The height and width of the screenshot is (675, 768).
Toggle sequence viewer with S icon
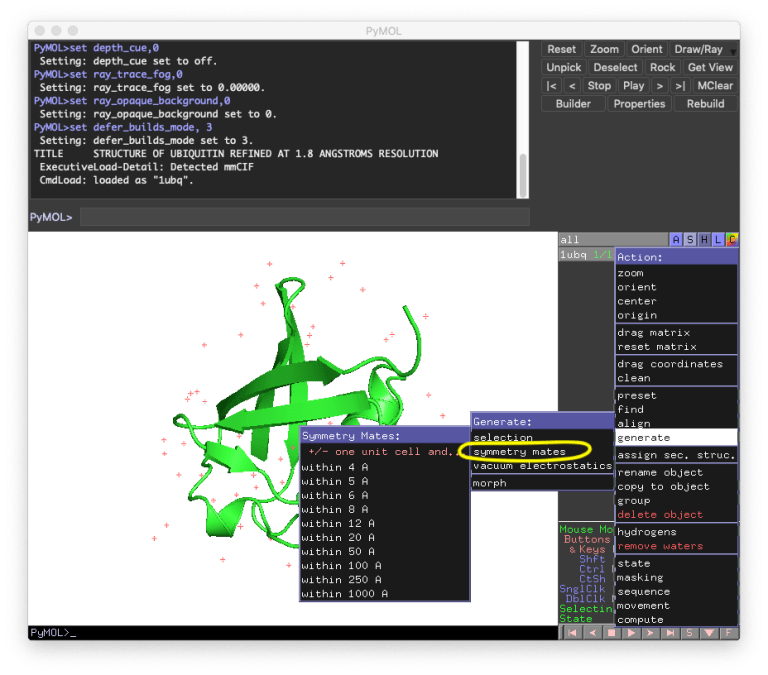pos(689,633)
